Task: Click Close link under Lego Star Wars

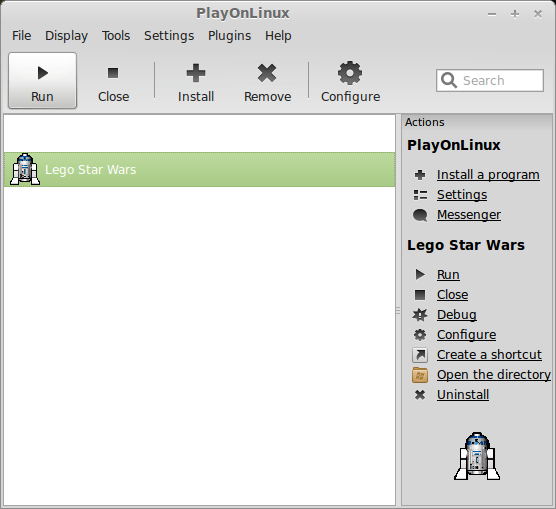Action: coord(452,294)
